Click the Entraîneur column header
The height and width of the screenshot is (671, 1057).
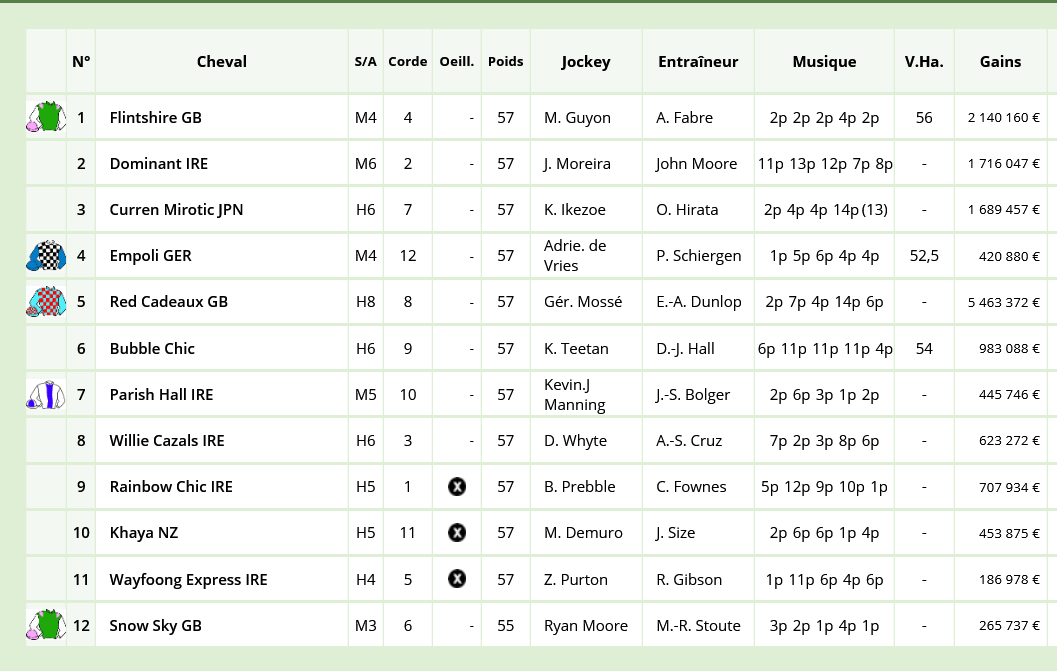[x=698, y=61]
